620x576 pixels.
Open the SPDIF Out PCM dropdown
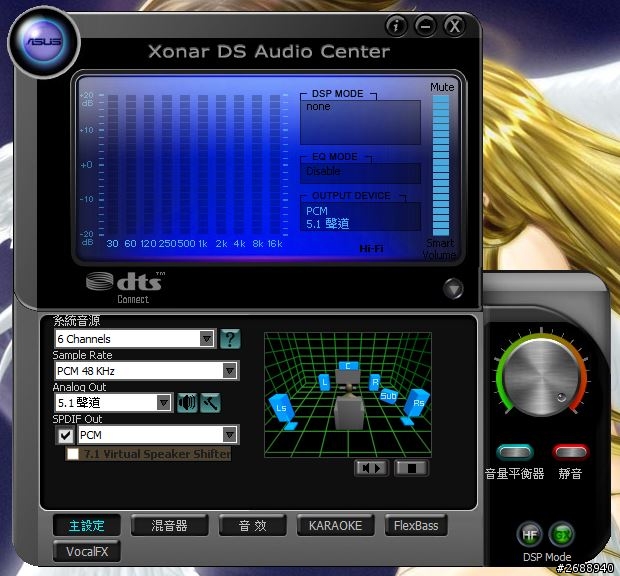point(159,435)
